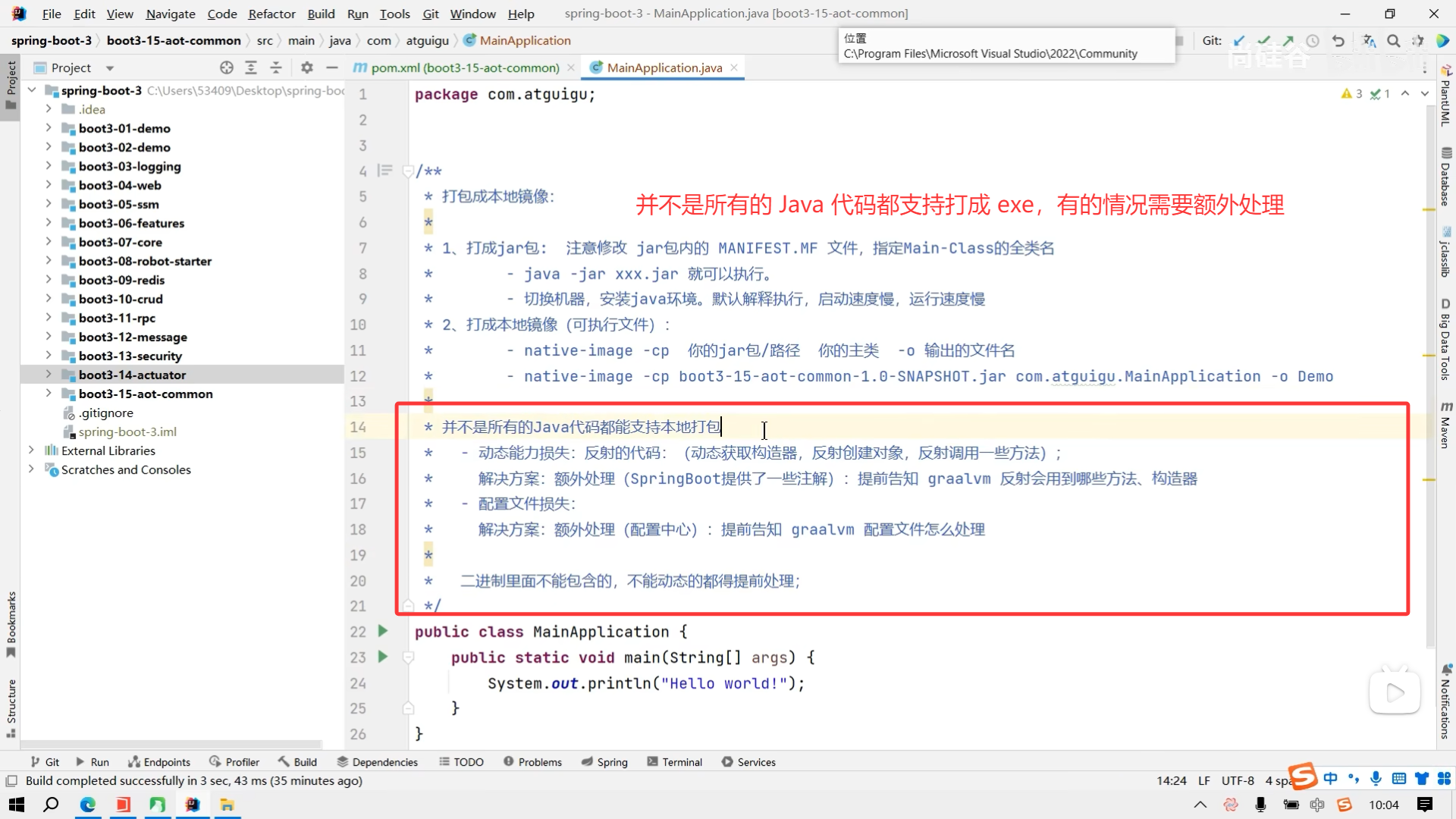Image resolution: width=1456 pixels, height=819 pixels.
Task: Click the UTF-8 encoding status widget
Action: (x=1238, y=780)
